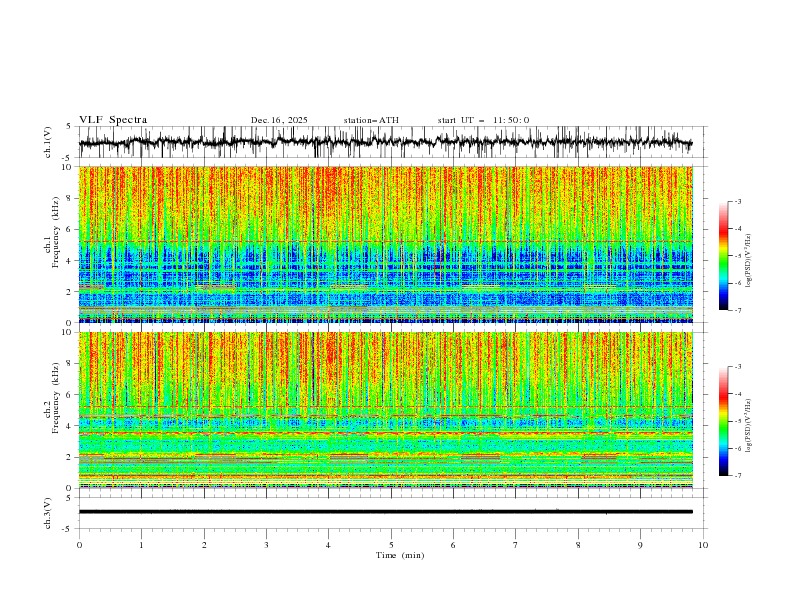This screenshot has height=612, width=792.
Task: Click inside the ch.1 spectrogram panel
Action: pos(386,244)
